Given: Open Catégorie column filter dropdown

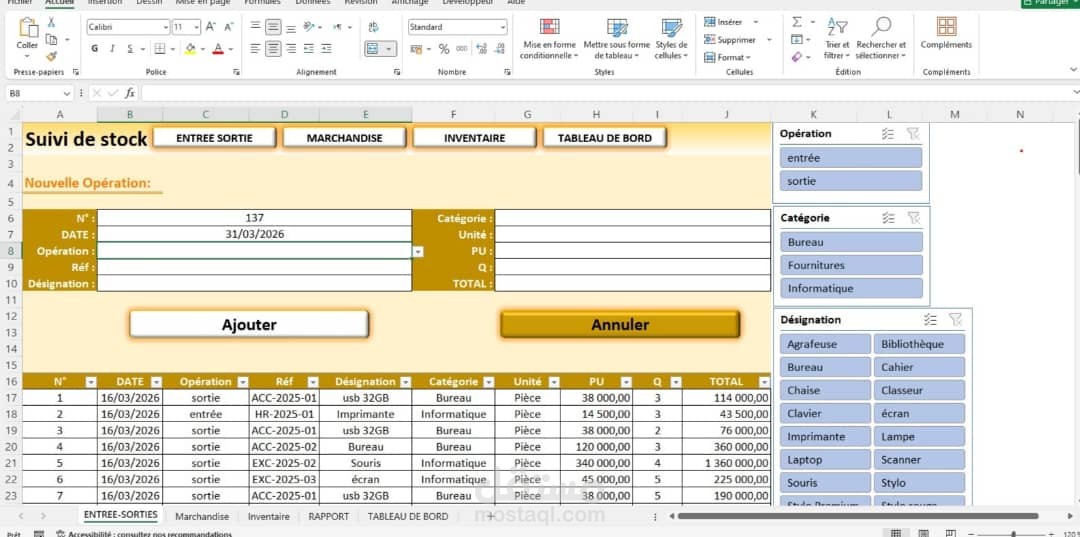Looking at the screenshot, I should (x=488, y=382).
